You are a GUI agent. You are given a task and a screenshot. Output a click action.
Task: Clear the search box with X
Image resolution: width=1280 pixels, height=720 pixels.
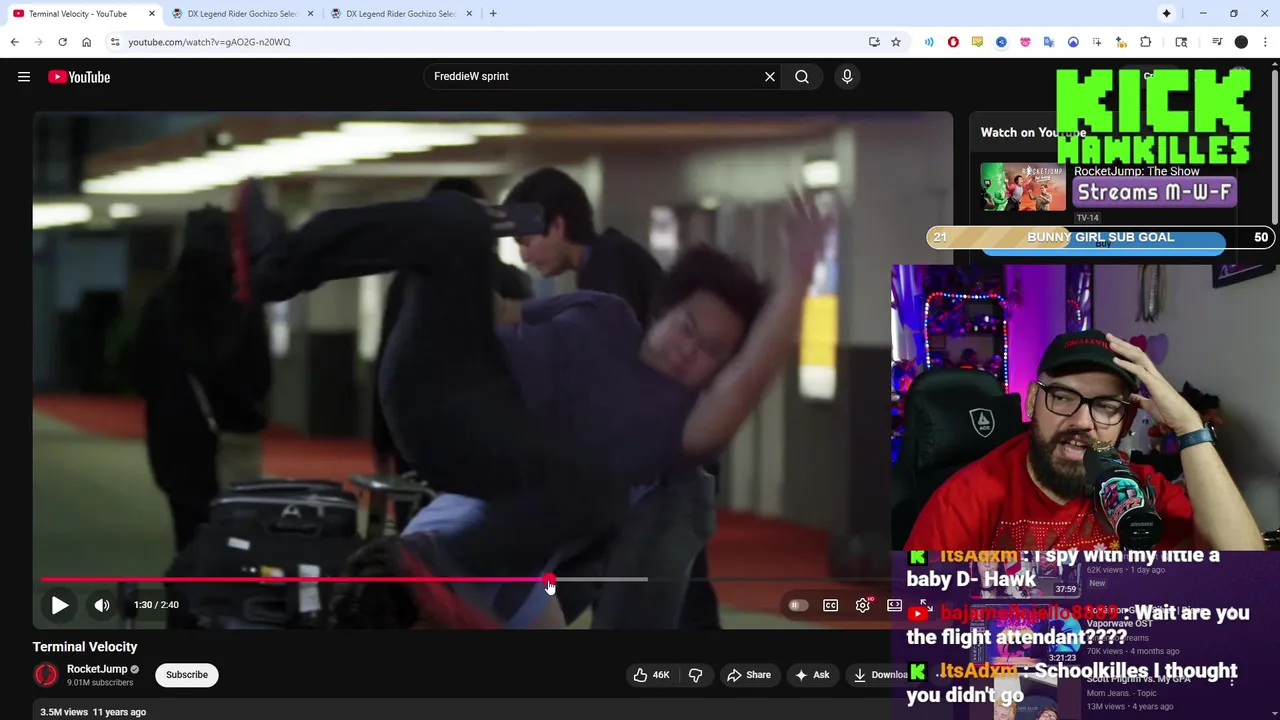coord(770,76)
